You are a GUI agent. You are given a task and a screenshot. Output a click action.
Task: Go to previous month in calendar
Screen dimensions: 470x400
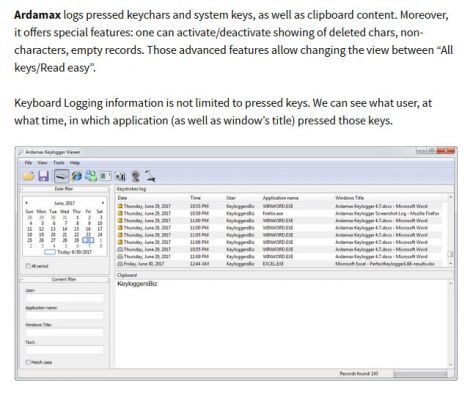point(27,203)
